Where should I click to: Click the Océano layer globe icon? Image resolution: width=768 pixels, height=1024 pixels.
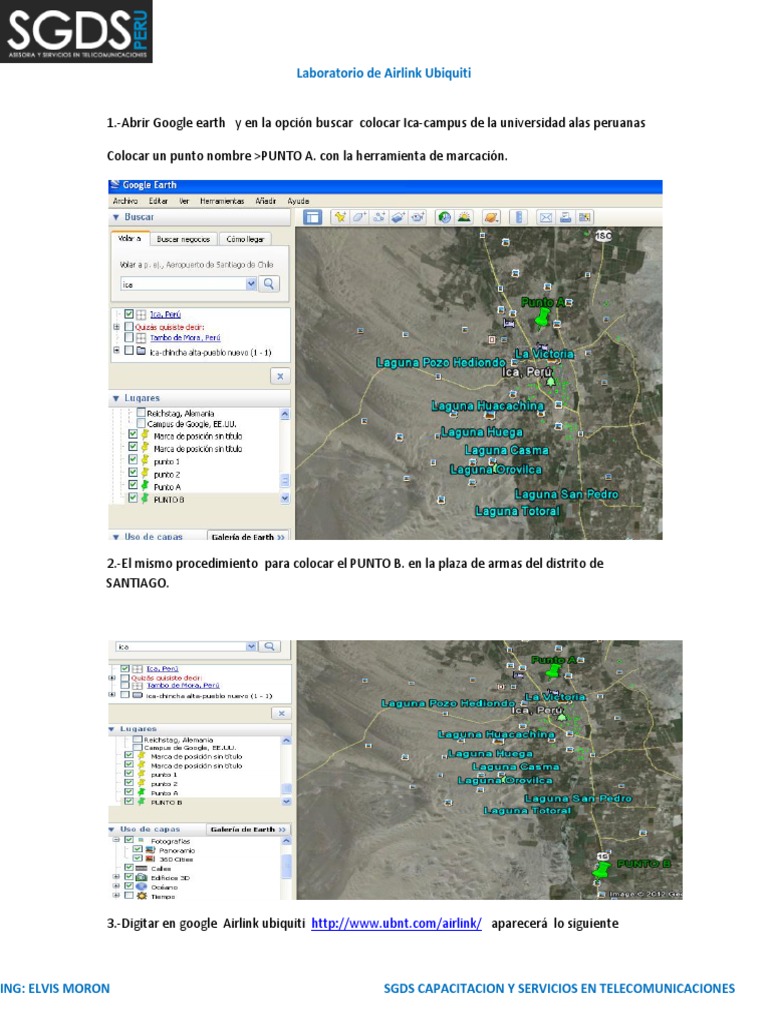coord(141,887)
